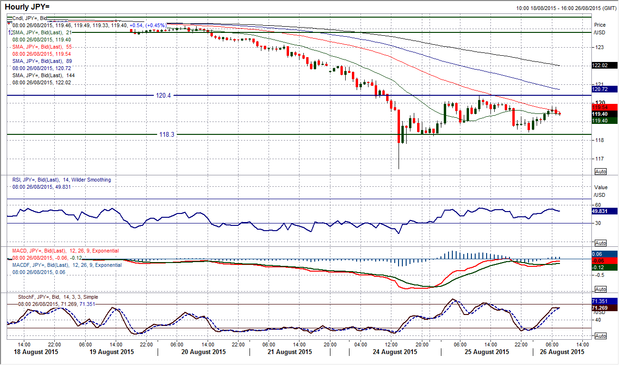Click the 118.3 support line label
Viewport: 619px width, 365px height.
pyautogui.click(x=167, y=135)
